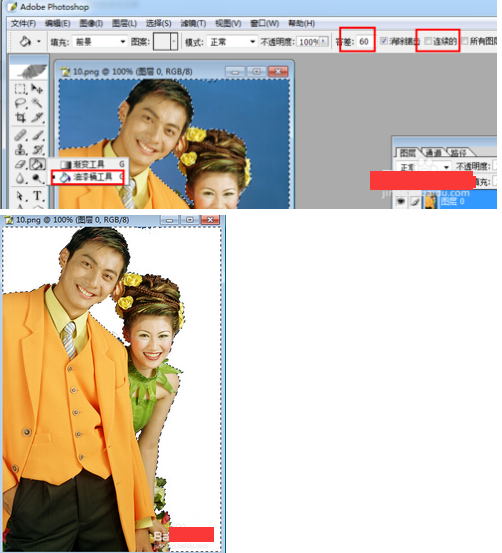The width and height of the screenshot is (502, 553).
Task: Select the Move tool
Action: (37, 88)
